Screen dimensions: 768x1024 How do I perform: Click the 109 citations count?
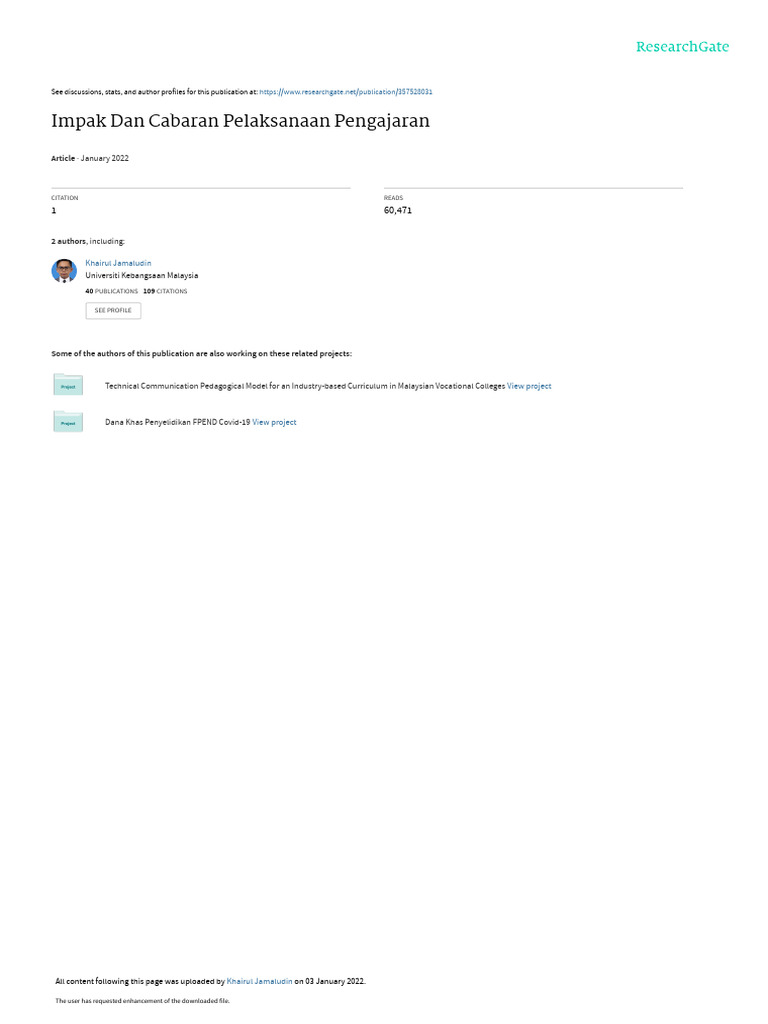point(165,291)
